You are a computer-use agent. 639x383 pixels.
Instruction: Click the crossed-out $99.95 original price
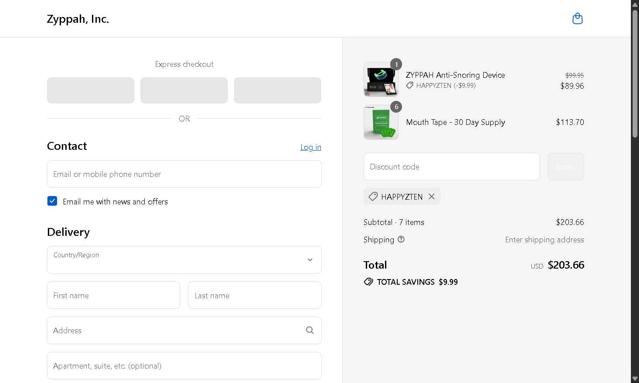pyautogui.click(x=575, y=75)
